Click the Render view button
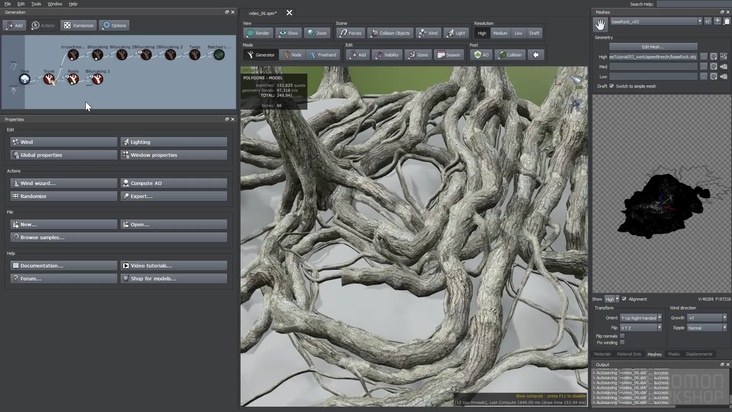The width and height of the screenshot is (732, 412). point(260,33)
